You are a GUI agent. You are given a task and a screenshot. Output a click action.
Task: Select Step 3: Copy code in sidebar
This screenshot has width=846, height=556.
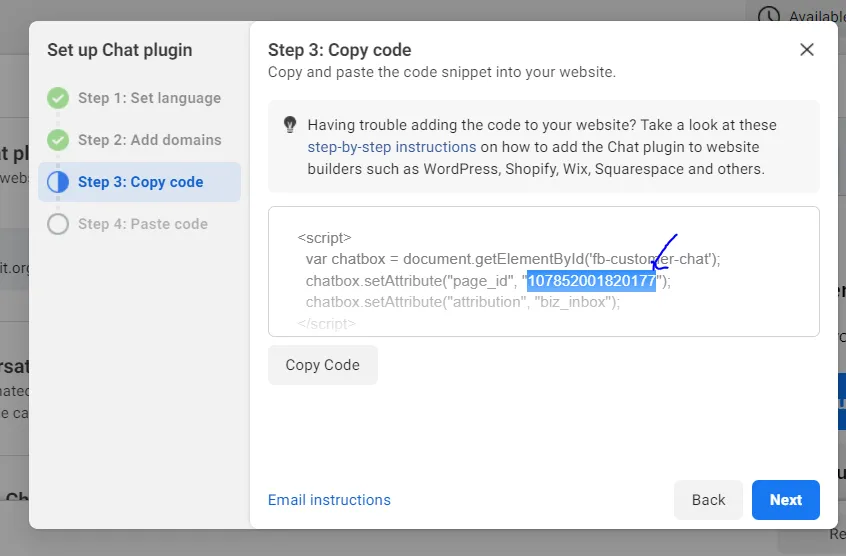pos(140,182)
